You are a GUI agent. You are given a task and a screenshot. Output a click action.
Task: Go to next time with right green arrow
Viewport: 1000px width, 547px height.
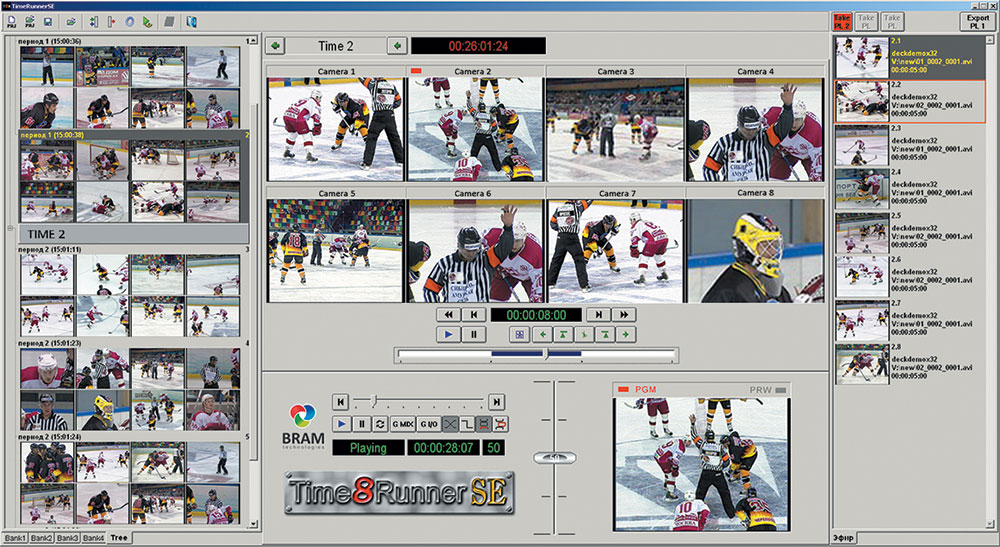pos(397,46)
